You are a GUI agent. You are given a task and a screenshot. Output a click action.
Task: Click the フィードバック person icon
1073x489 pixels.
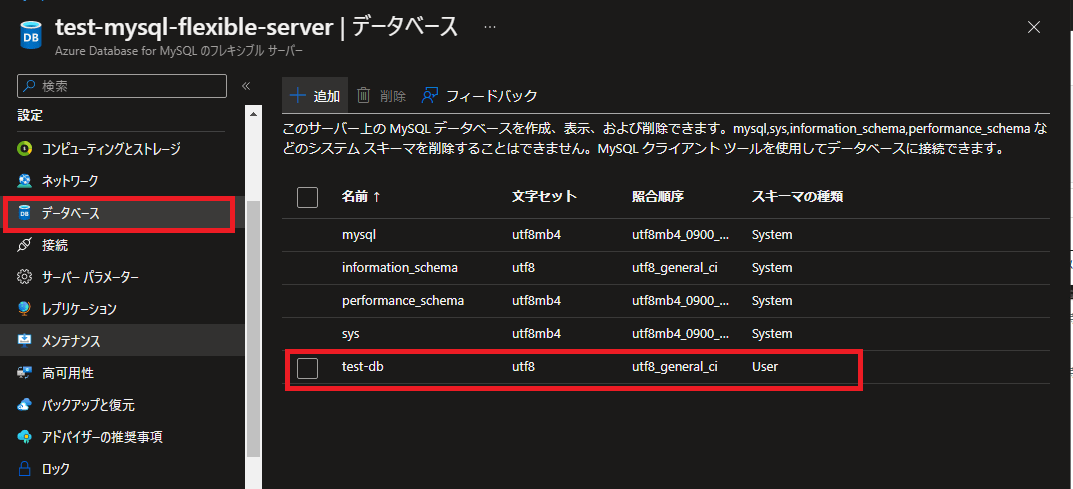tap(430, 96)
